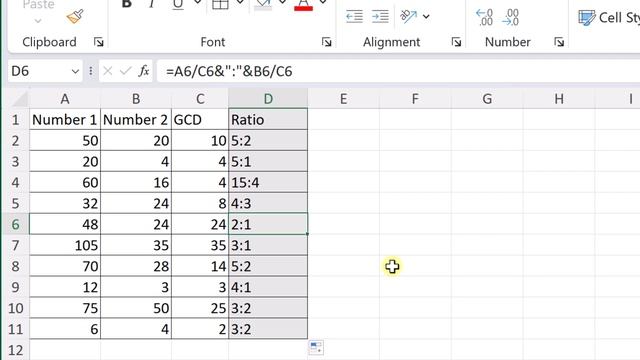Click the Decrease Indent icon
This screenshot has width=640, height=360.
point(354,17)
